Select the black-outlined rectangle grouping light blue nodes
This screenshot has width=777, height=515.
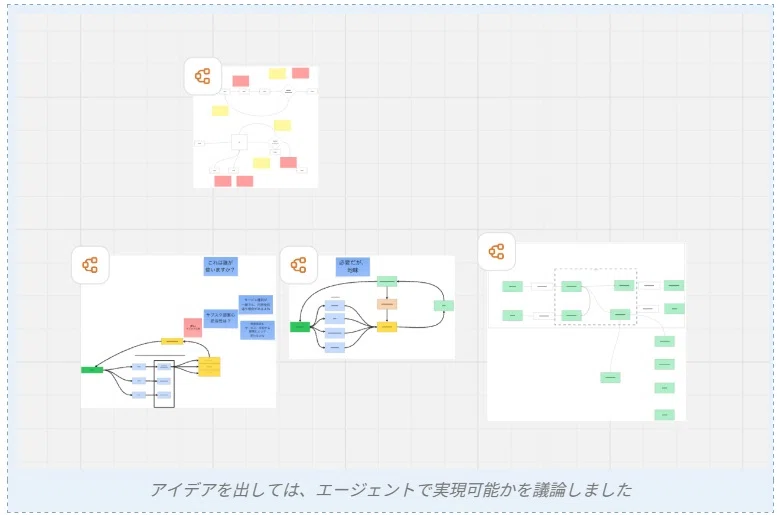(164, 384)
